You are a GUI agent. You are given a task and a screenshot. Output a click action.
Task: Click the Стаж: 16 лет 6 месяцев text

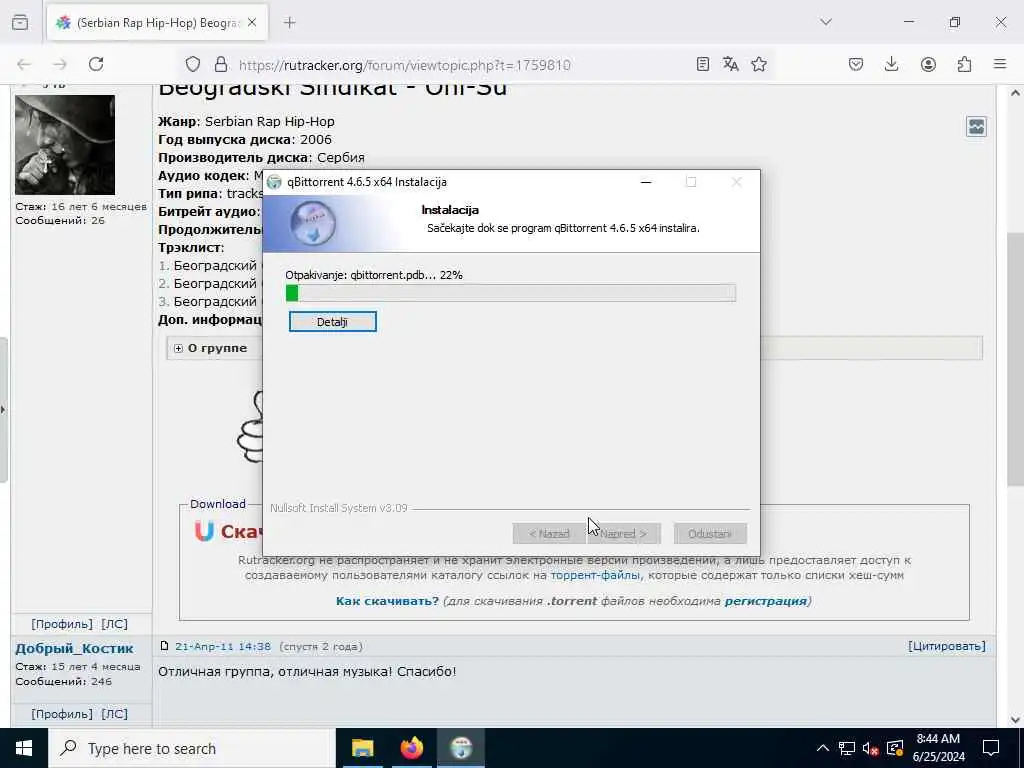pyautogui.click(x=81, y=206)
